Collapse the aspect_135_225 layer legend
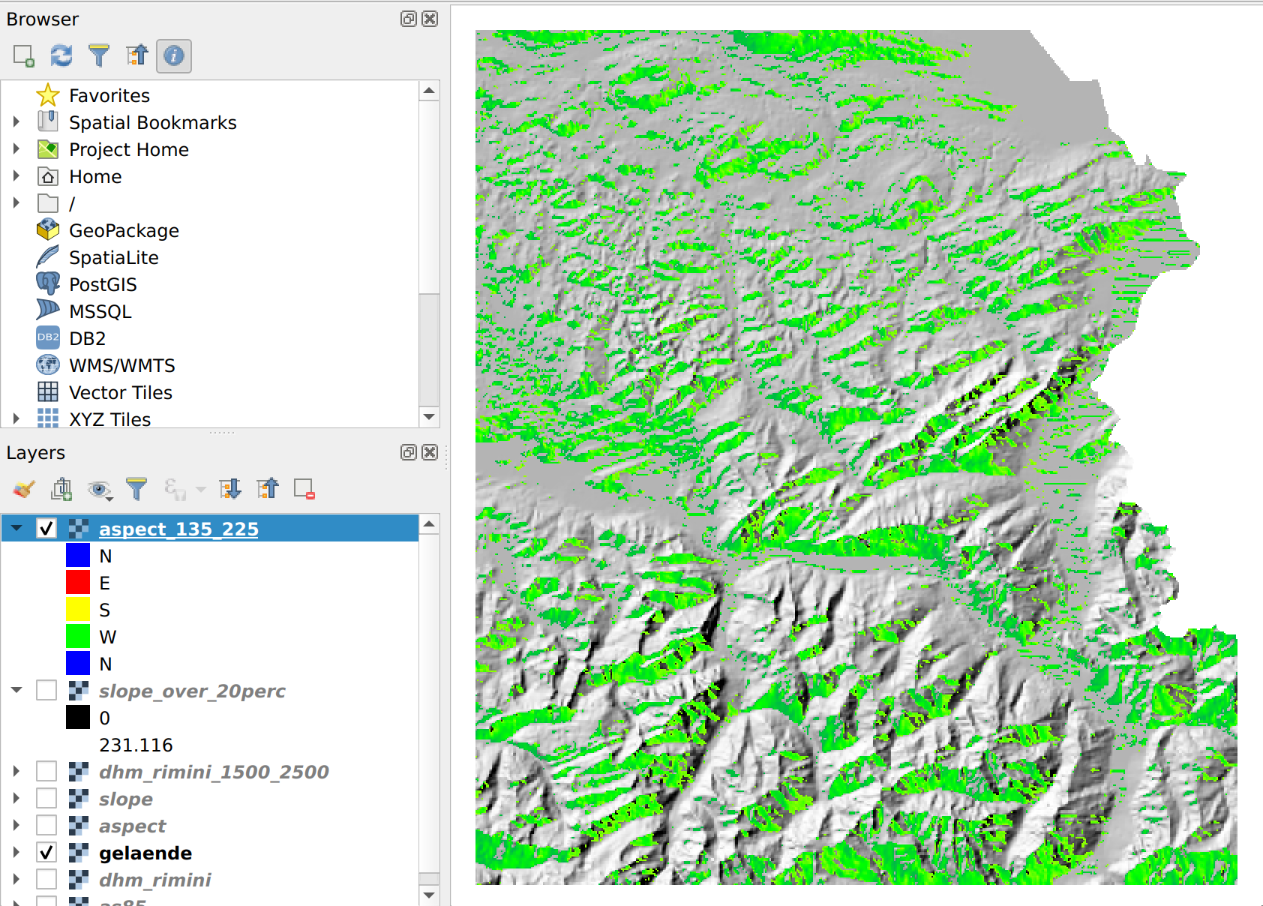This screenshot has width=1263, height=906. pyautogui.click(x=16, y=529)
